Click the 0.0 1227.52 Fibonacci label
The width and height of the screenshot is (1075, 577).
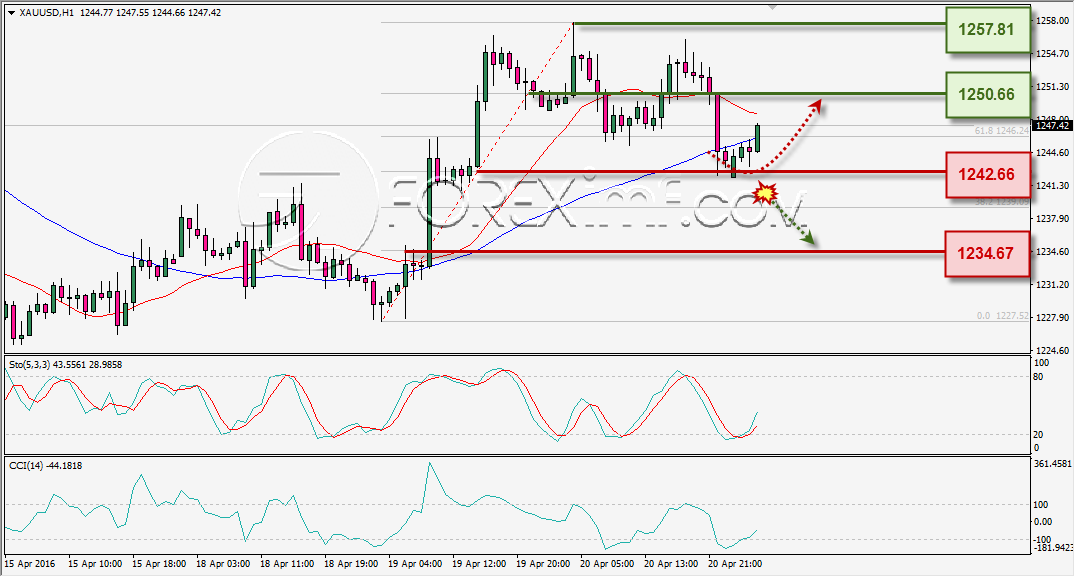[x=1003, y=316]
